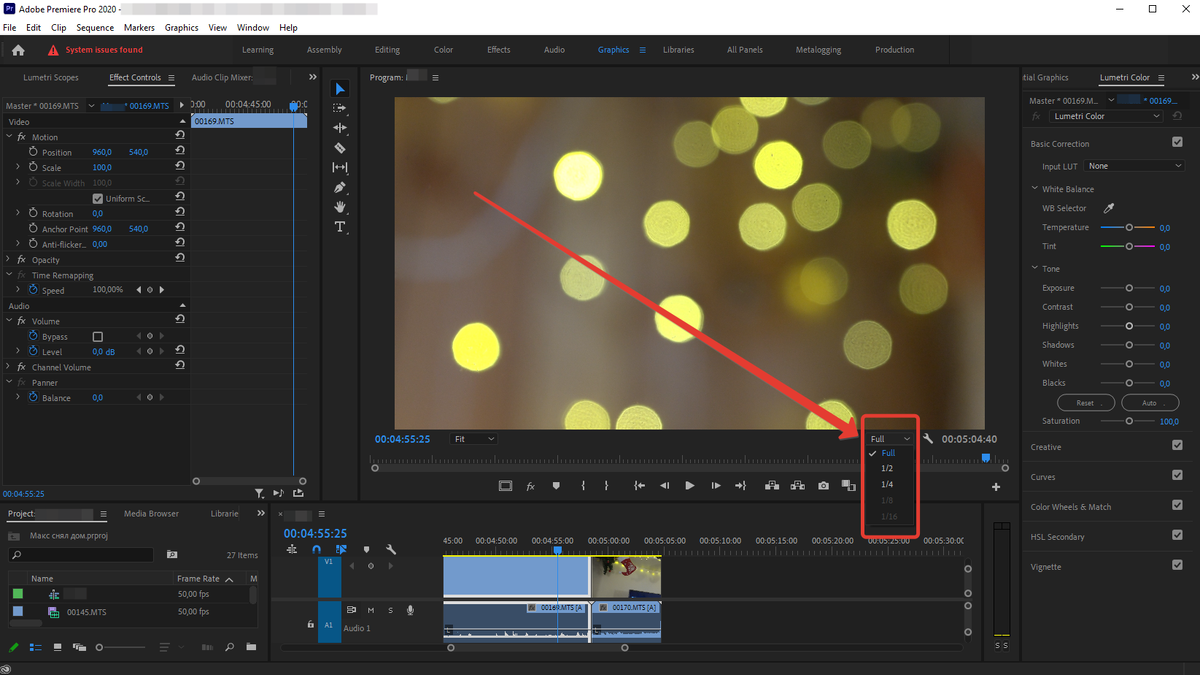1200x675 pixels.
Task: Select the Track Select Forward tool
Action: [x=340, y=108]
